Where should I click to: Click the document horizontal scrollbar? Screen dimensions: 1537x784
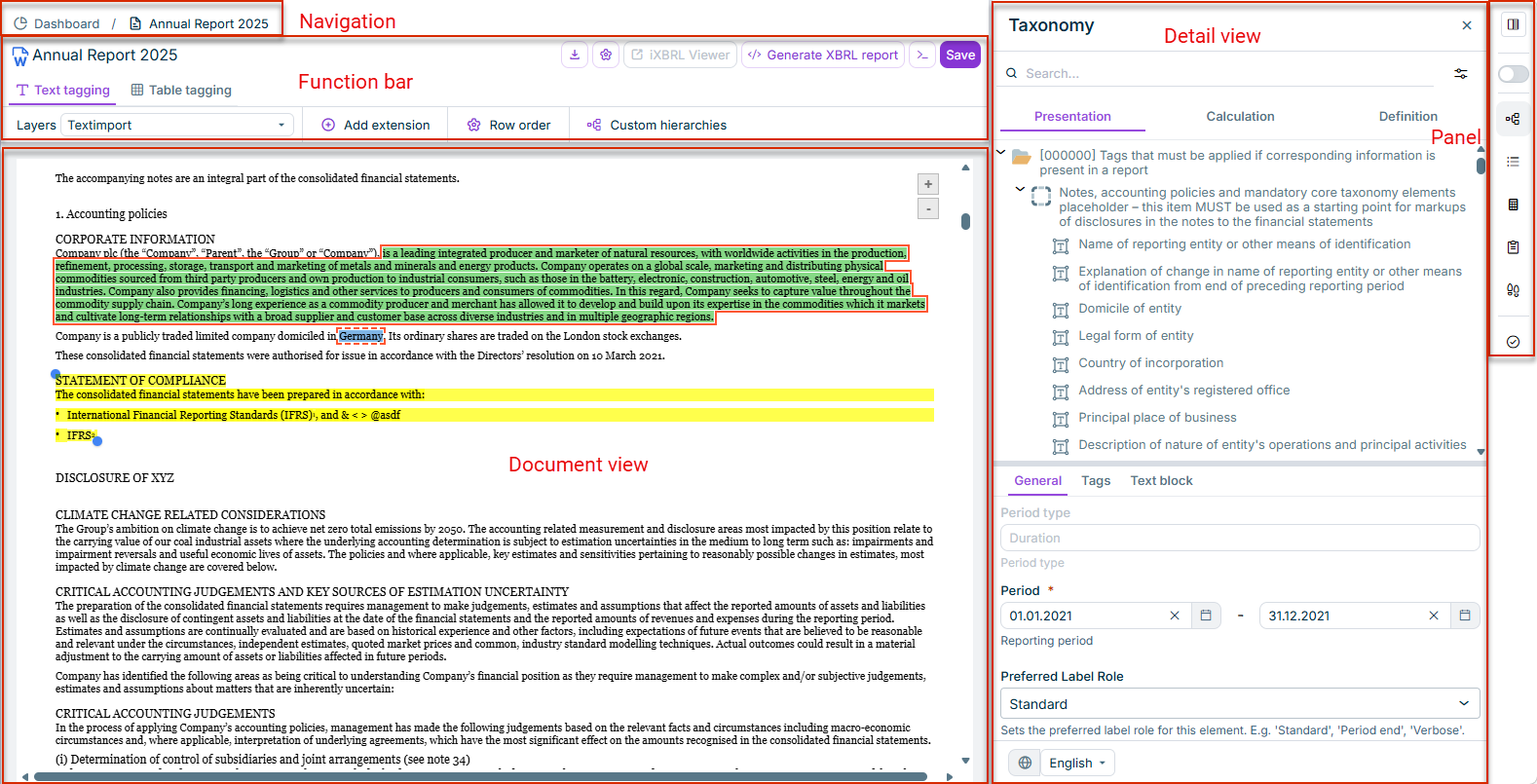click(x=480, y=776)
